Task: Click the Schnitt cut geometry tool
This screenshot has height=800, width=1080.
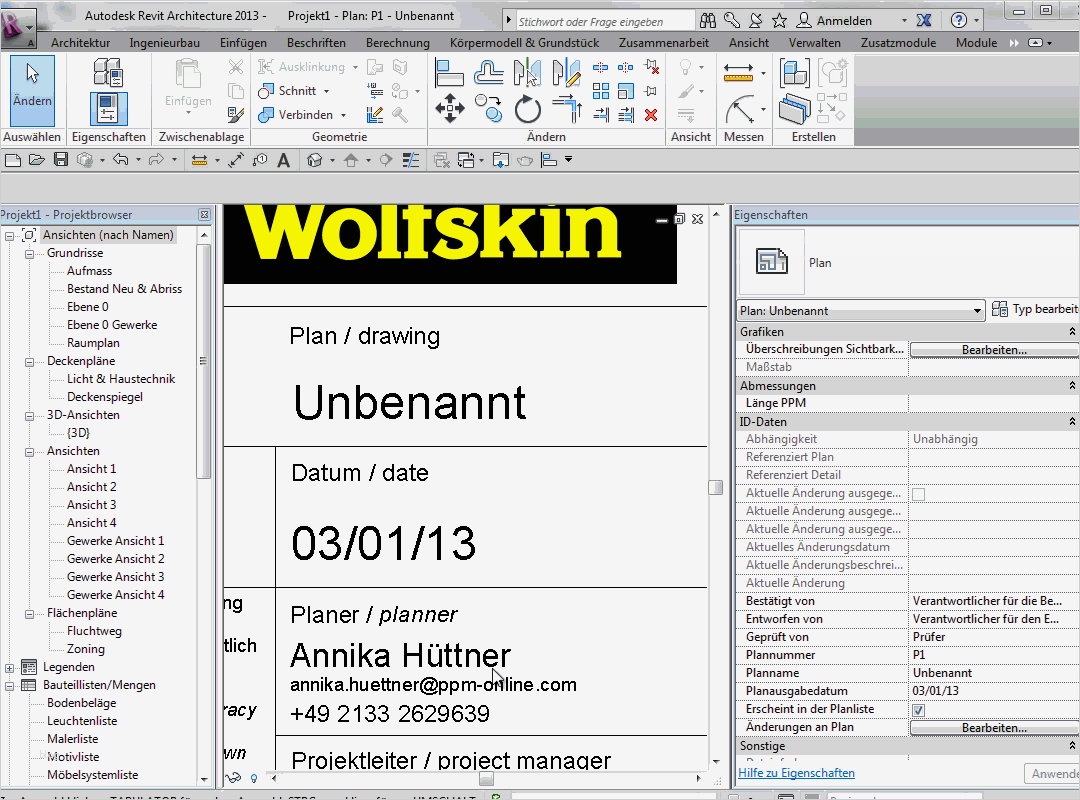Action: pos(287,91)
